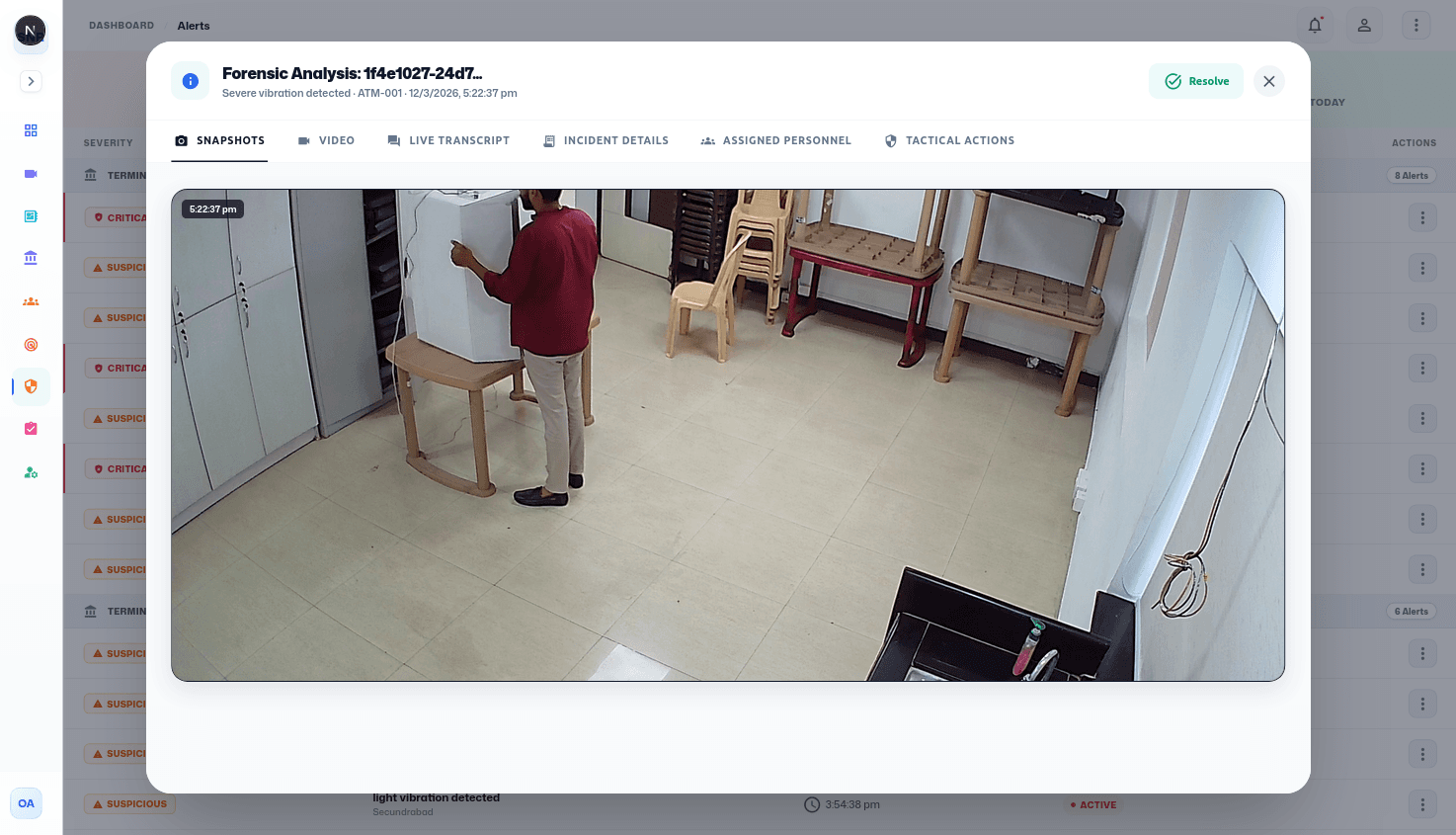Click the blue info icon beside Forensic Analysis
The image size is (1456, 835).
click(190, 81)
